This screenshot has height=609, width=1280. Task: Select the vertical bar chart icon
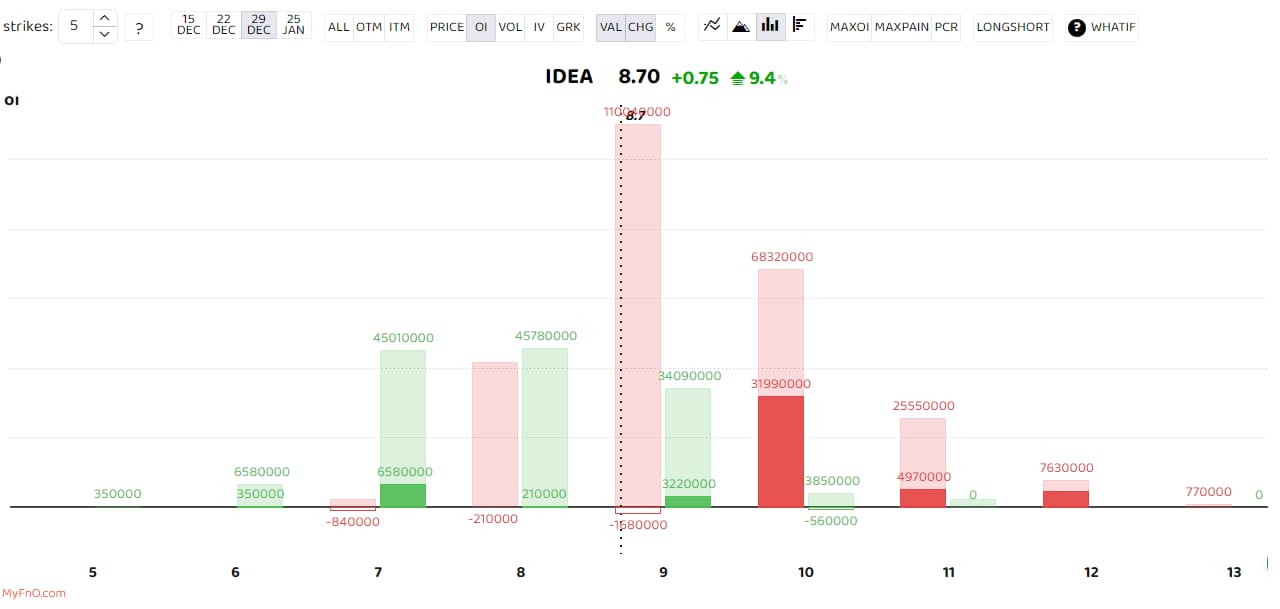(770, 26)
